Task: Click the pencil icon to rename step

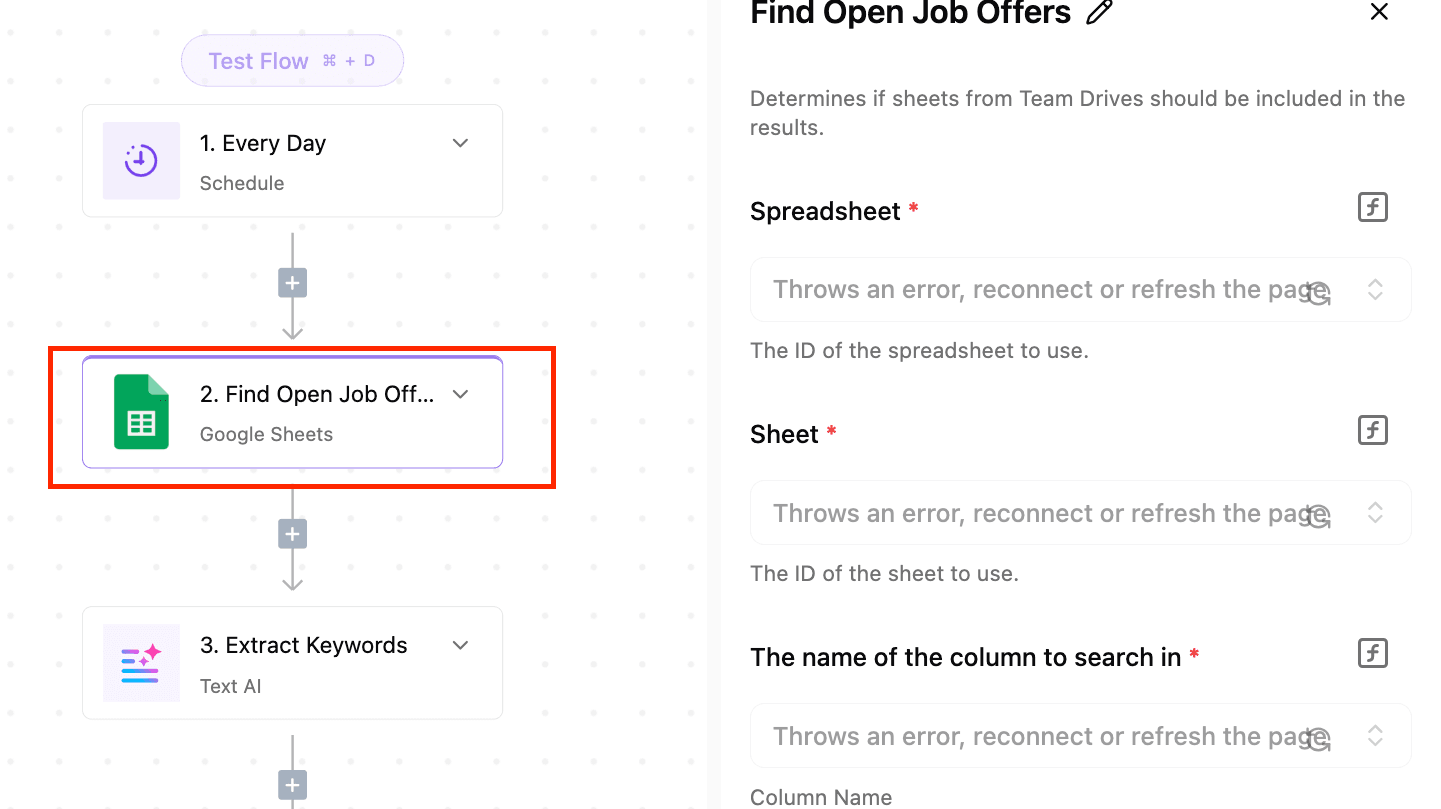Action: point(1099,13)
